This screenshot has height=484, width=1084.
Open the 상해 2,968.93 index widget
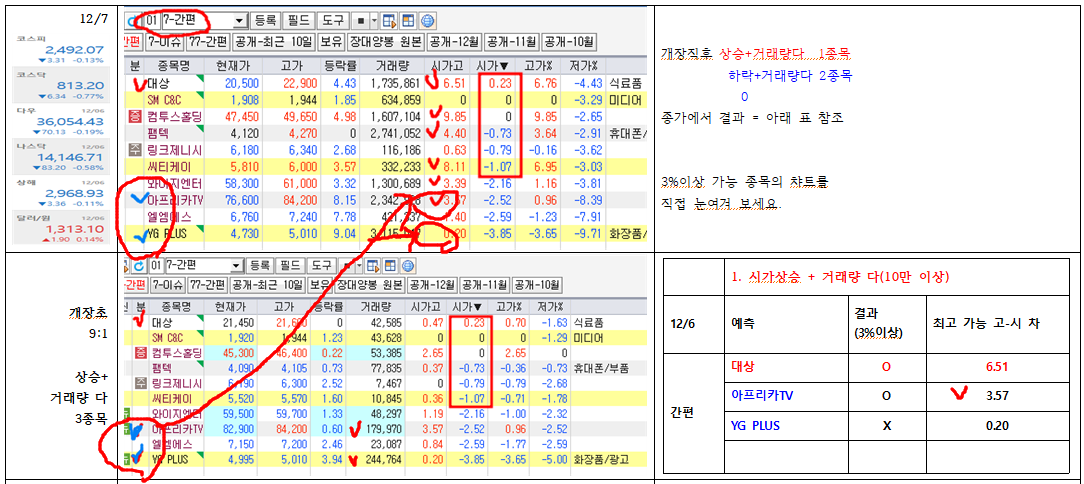62,194
